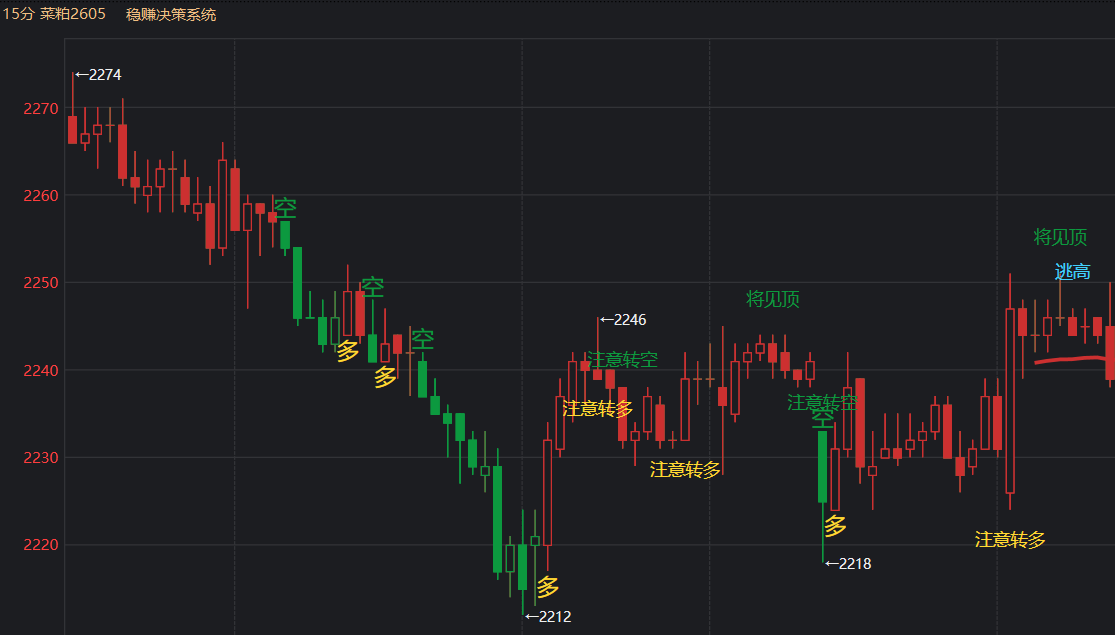Click the green 注意转空 near 2246 marker

tap(622, 360)
